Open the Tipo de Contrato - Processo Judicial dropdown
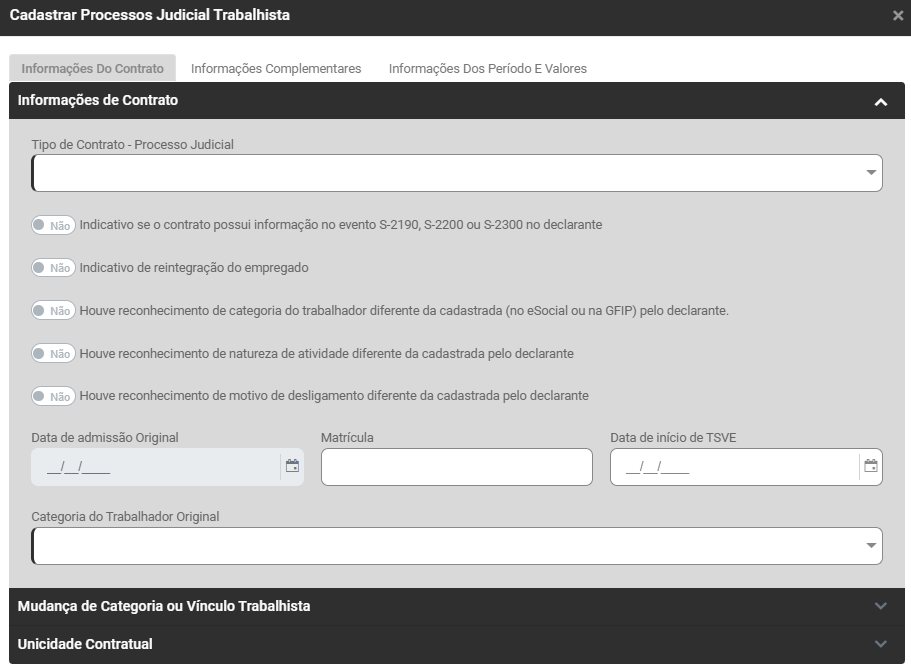Screen dimensions: 911x667 pos(457,173)
